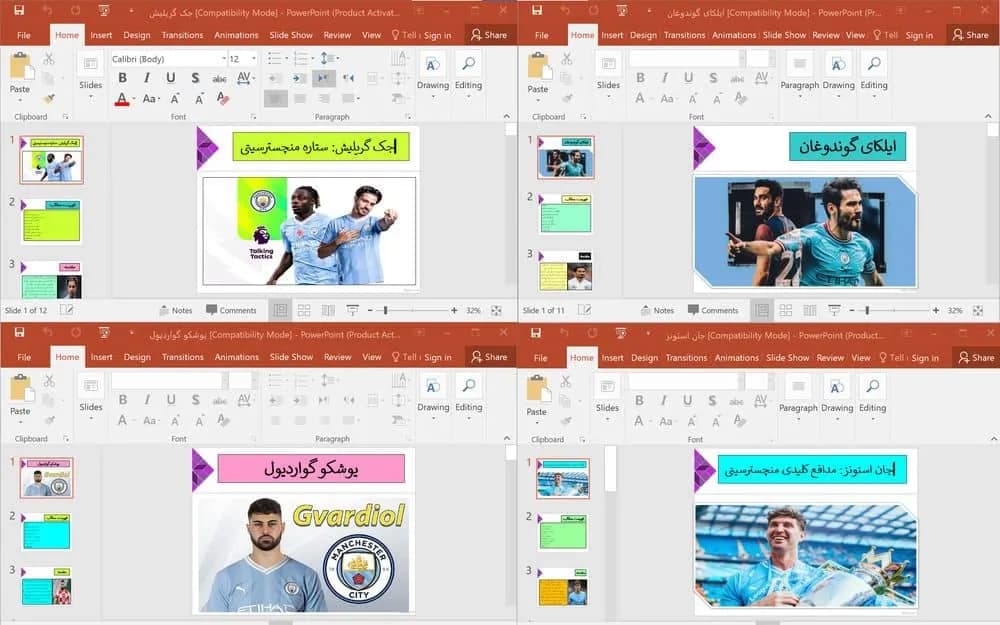Click the red Font Color button in Grealish window

pos(122,99)
